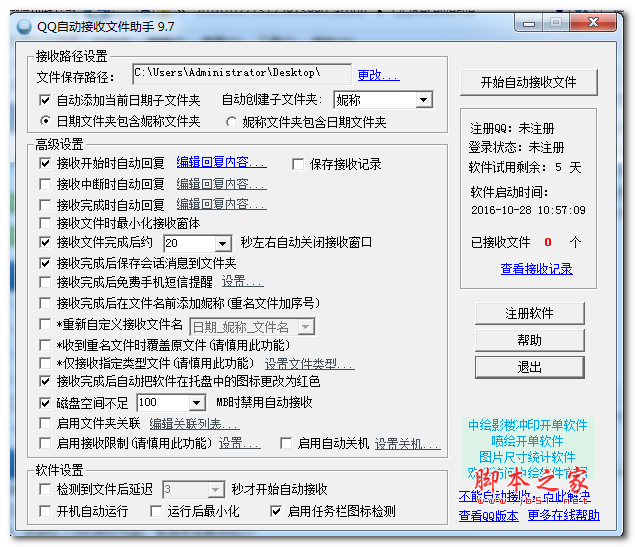The width and height of the screenshot is (635, 547).
Task: Enable 接收中断时自动回复 checkbox
Action: 45,184
